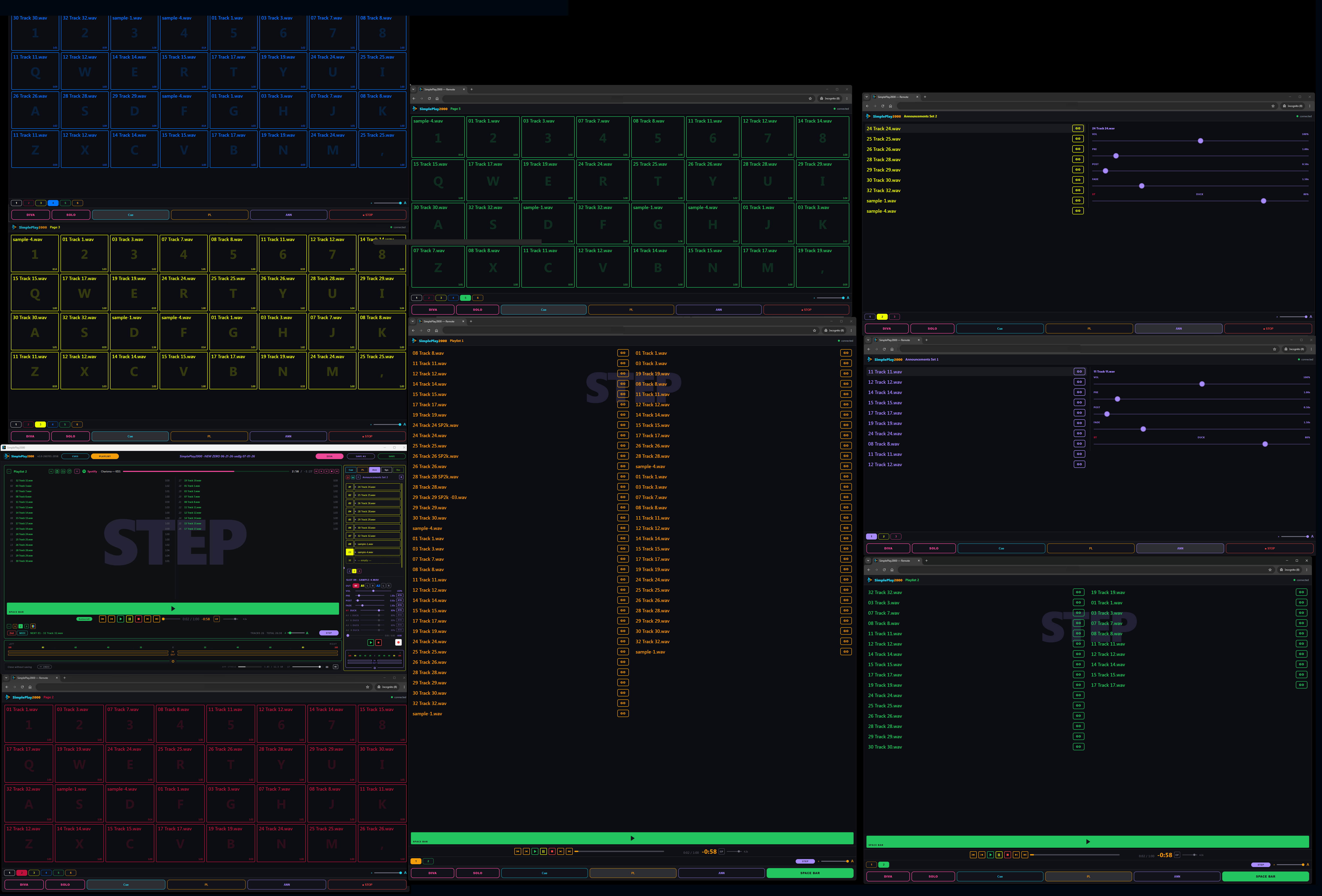
Task: Toggle the Autoscroll switch in main app
Action: 84,619
